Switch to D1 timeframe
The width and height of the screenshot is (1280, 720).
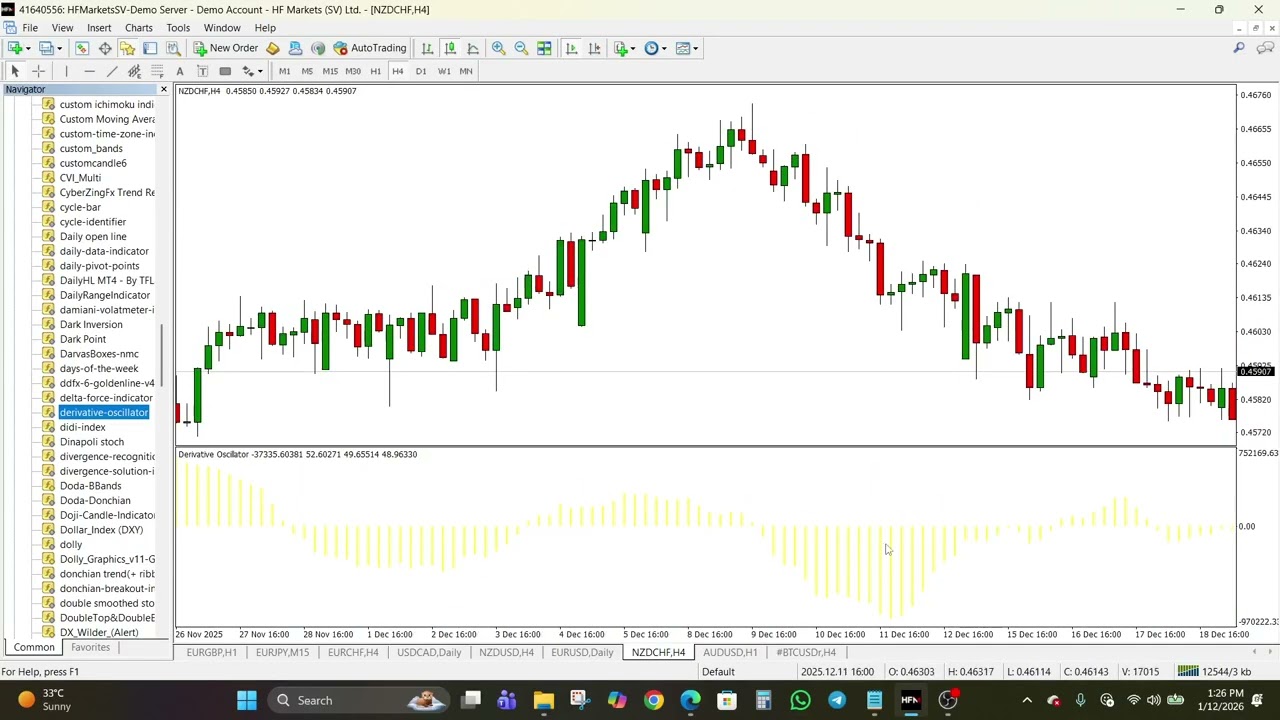point(421,71)
